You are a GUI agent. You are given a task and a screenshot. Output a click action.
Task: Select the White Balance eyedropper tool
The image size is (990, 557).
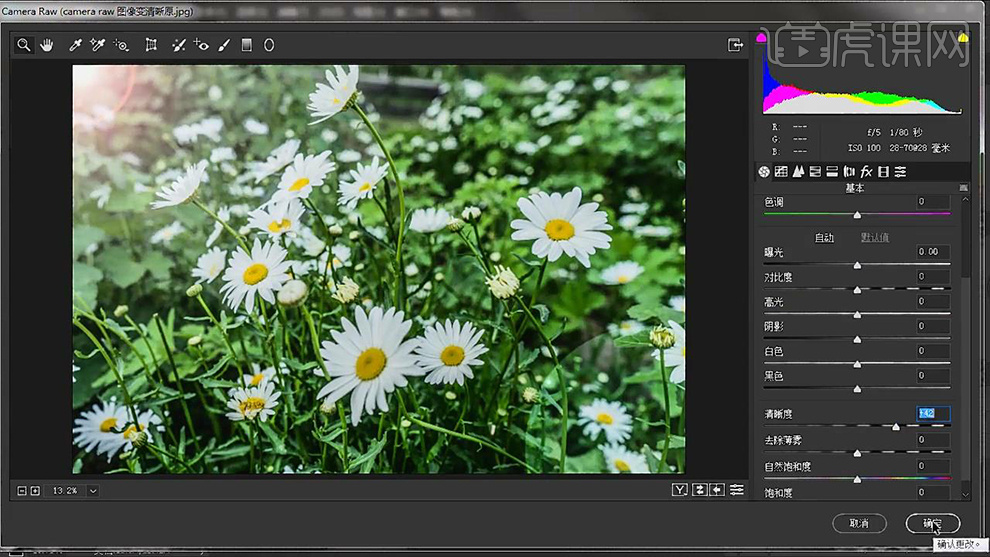click(75, 45)
